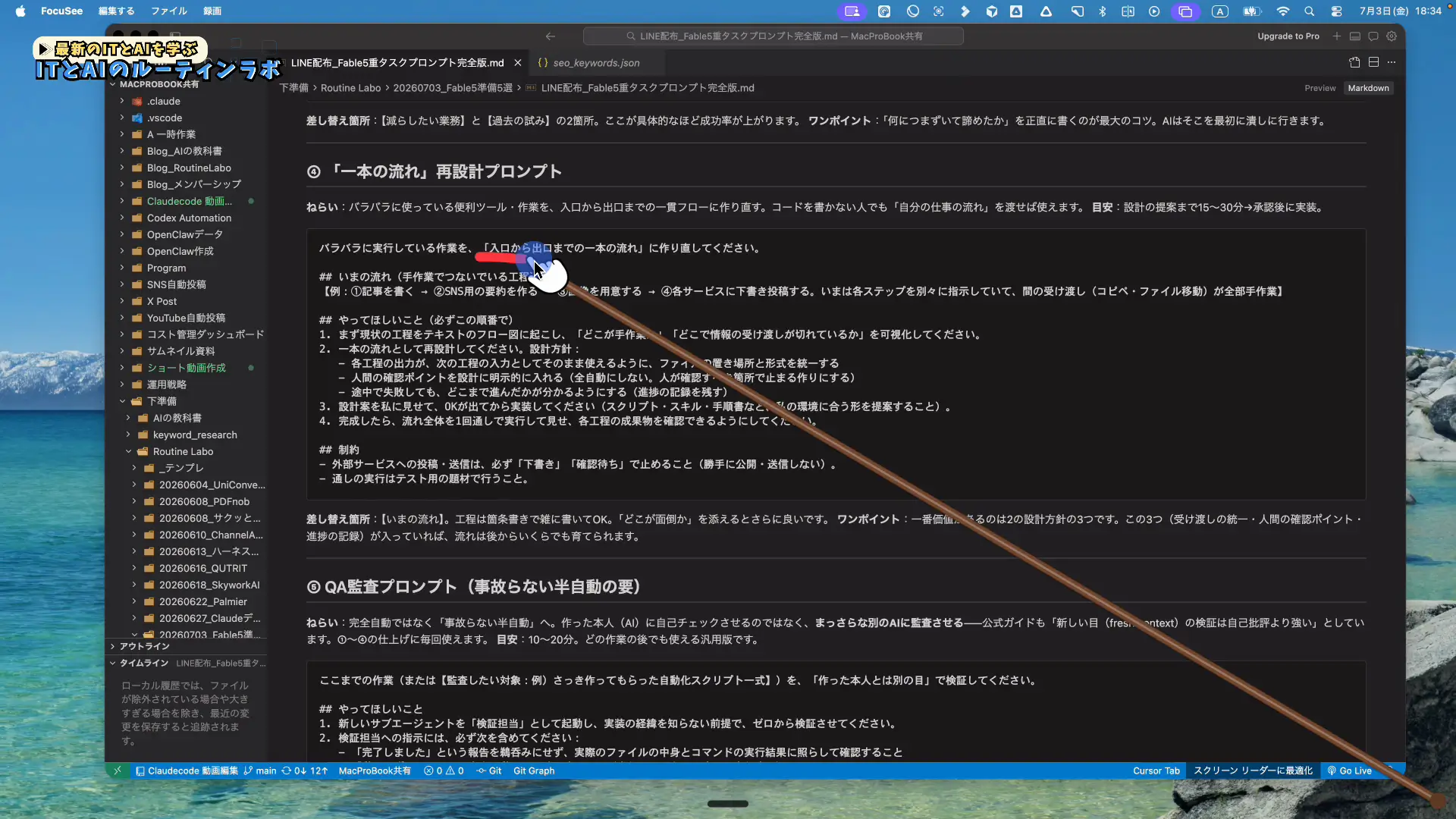
Task: Open the 編集する menu
Action: [116, 11]
